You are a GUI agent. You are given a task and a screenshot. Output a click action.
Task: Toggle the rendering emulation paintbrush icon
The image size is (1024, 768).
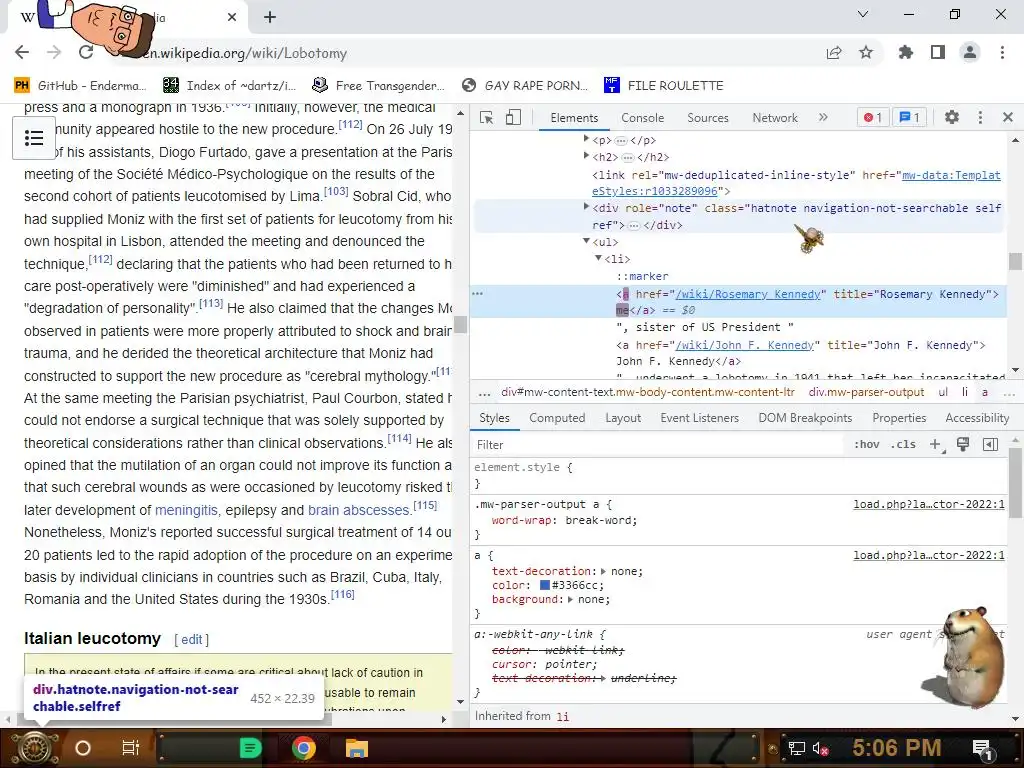click(x=963, y=445)
